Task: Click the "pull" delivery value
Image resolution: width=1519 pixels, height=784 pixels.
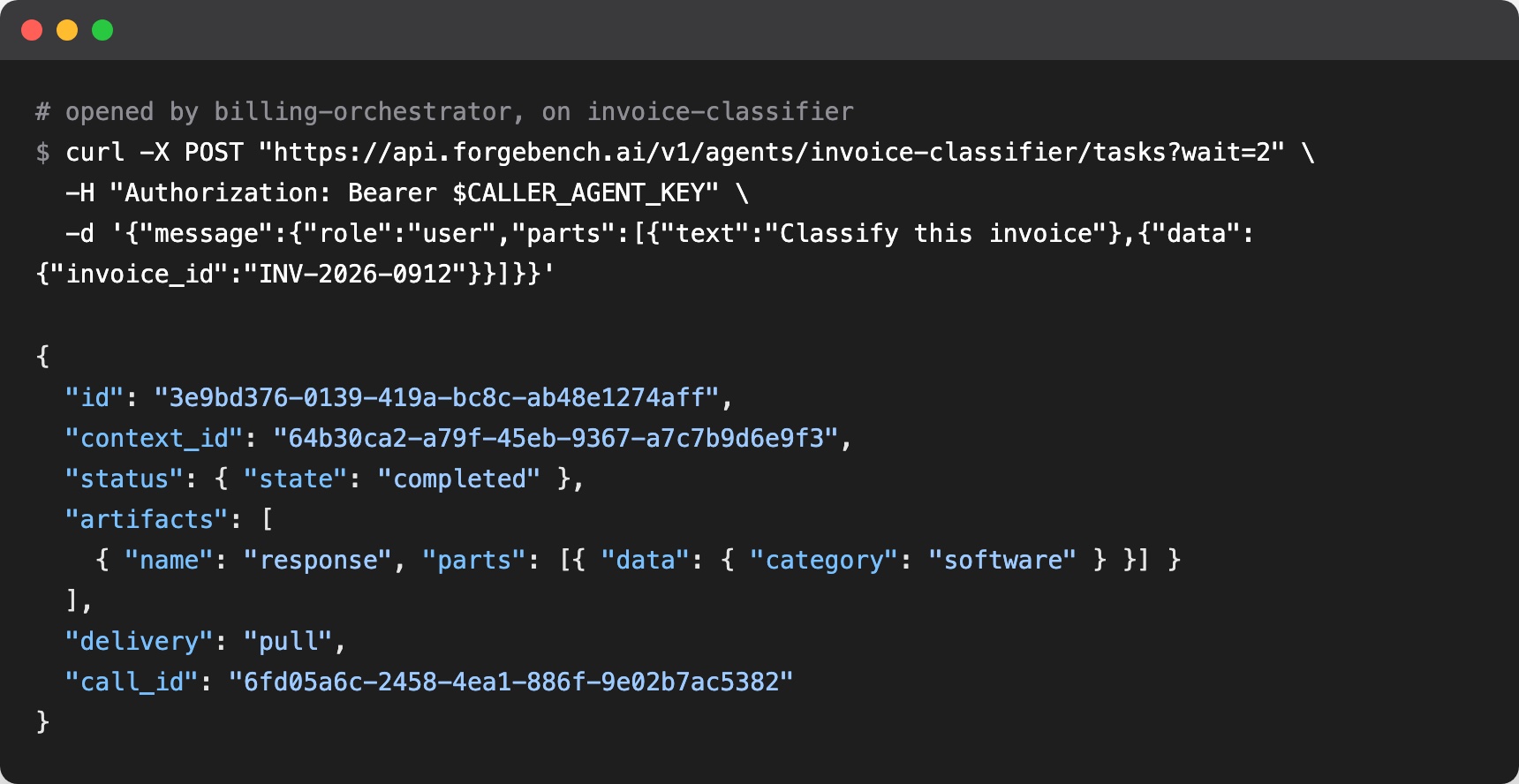Action: click(x=288, y=642)
